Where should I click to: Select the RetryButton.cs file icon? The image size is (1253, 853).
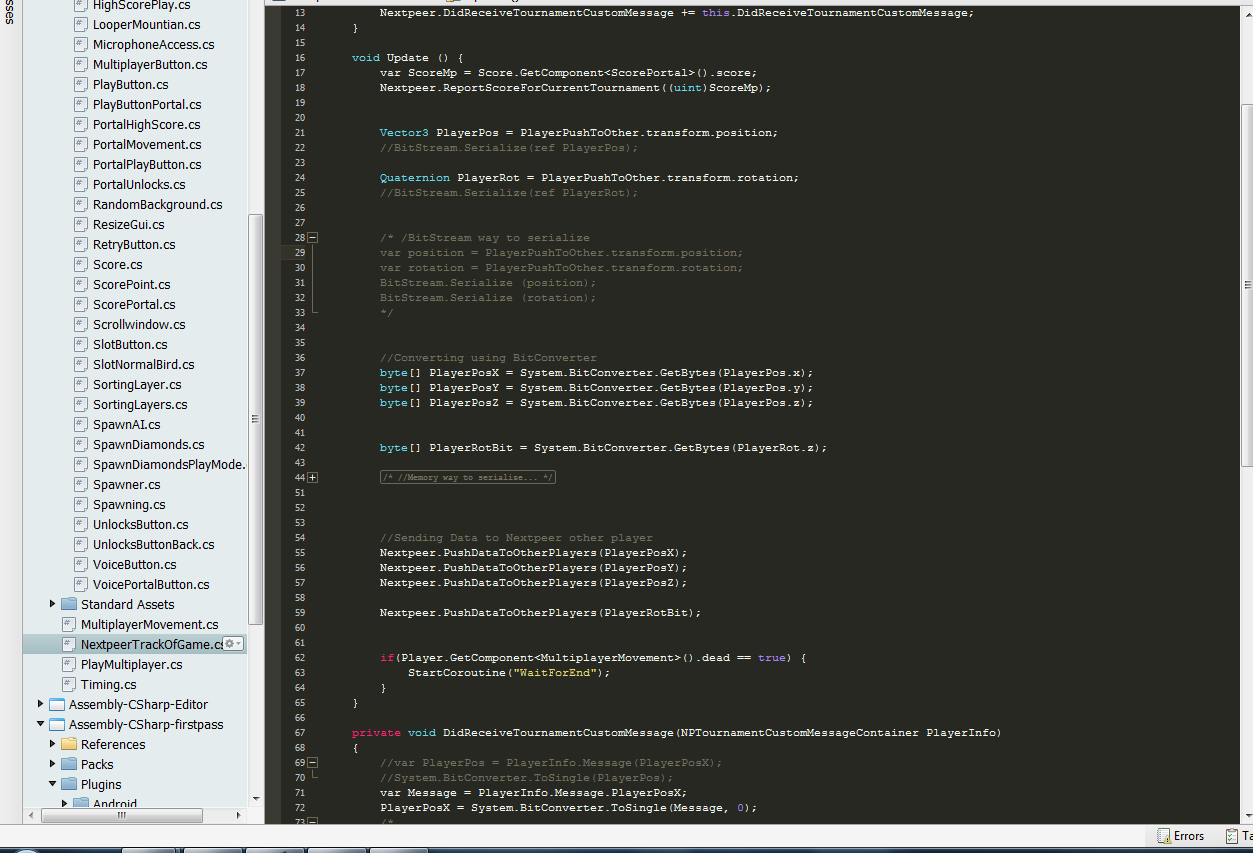point(81,245)
